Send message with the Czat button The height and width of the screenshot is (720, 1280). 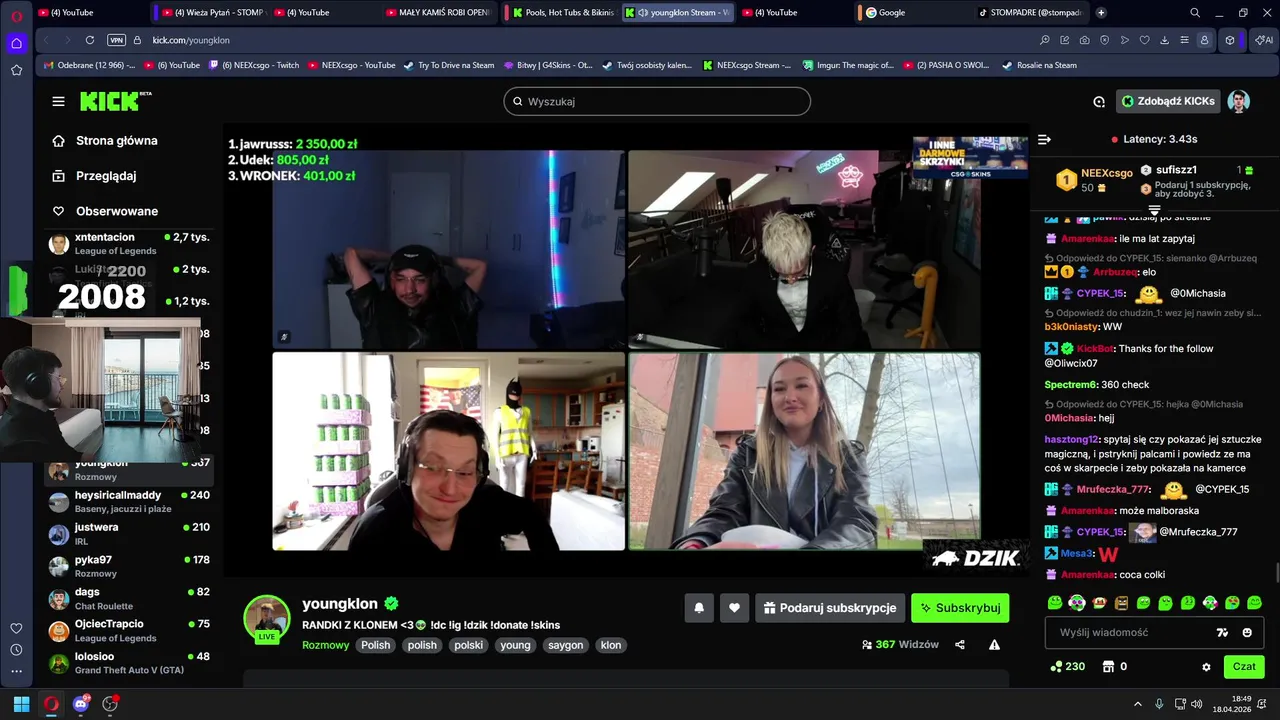[x=1244, y=667]
